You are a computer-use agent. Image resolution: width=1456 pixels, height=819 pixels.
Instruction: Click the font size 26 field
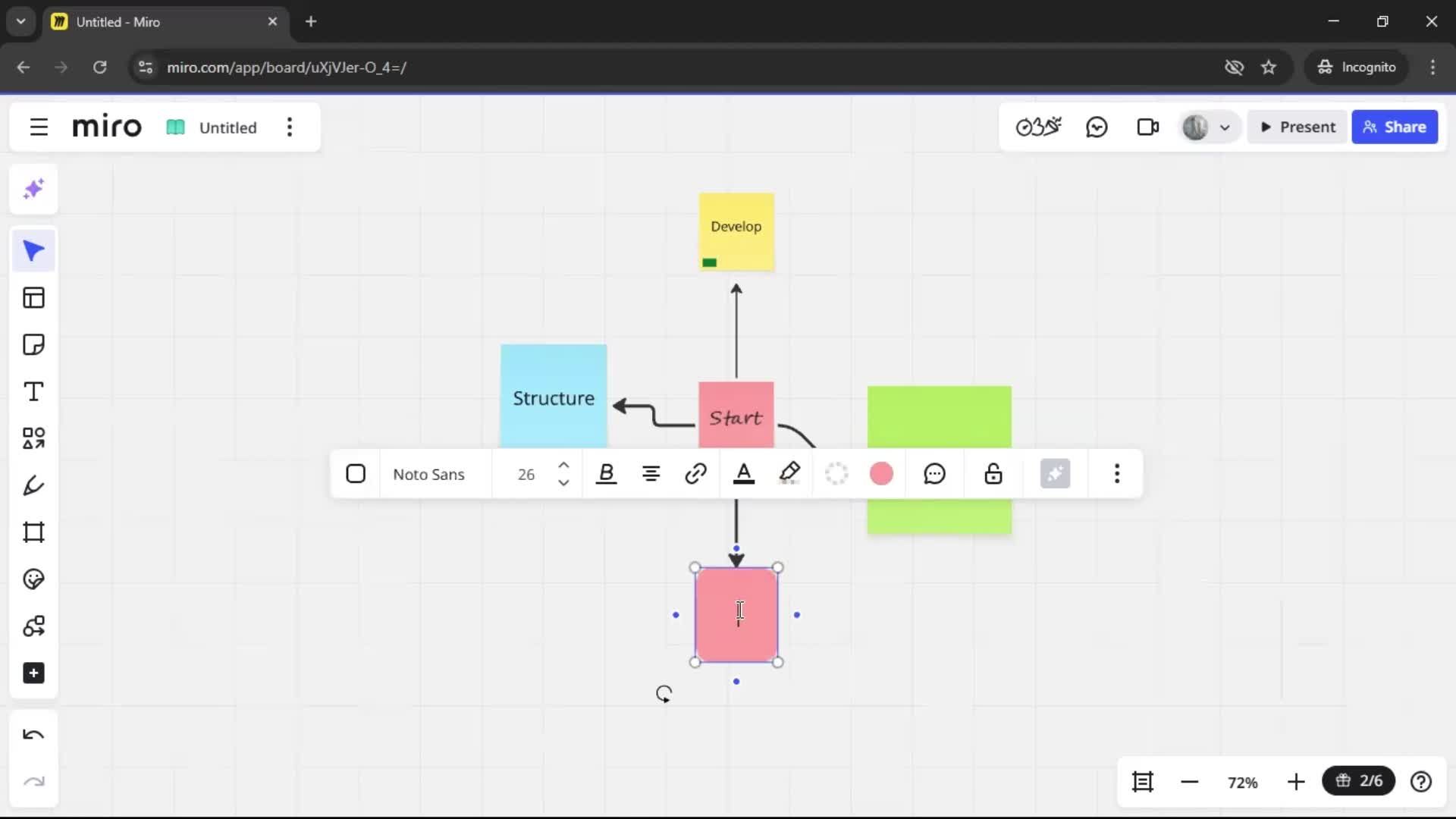coord(526,474)
